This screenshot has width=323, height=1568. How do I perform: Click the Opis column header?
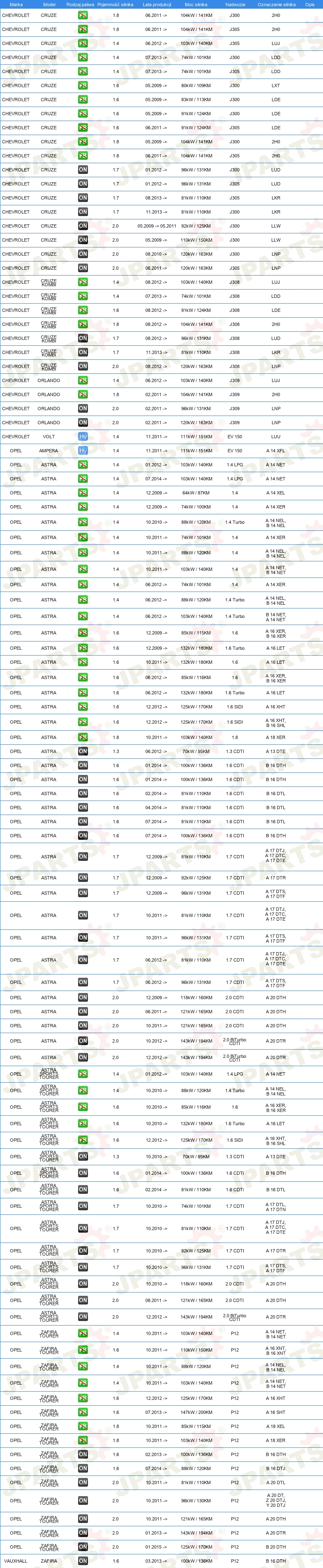[x=310, y=4]
